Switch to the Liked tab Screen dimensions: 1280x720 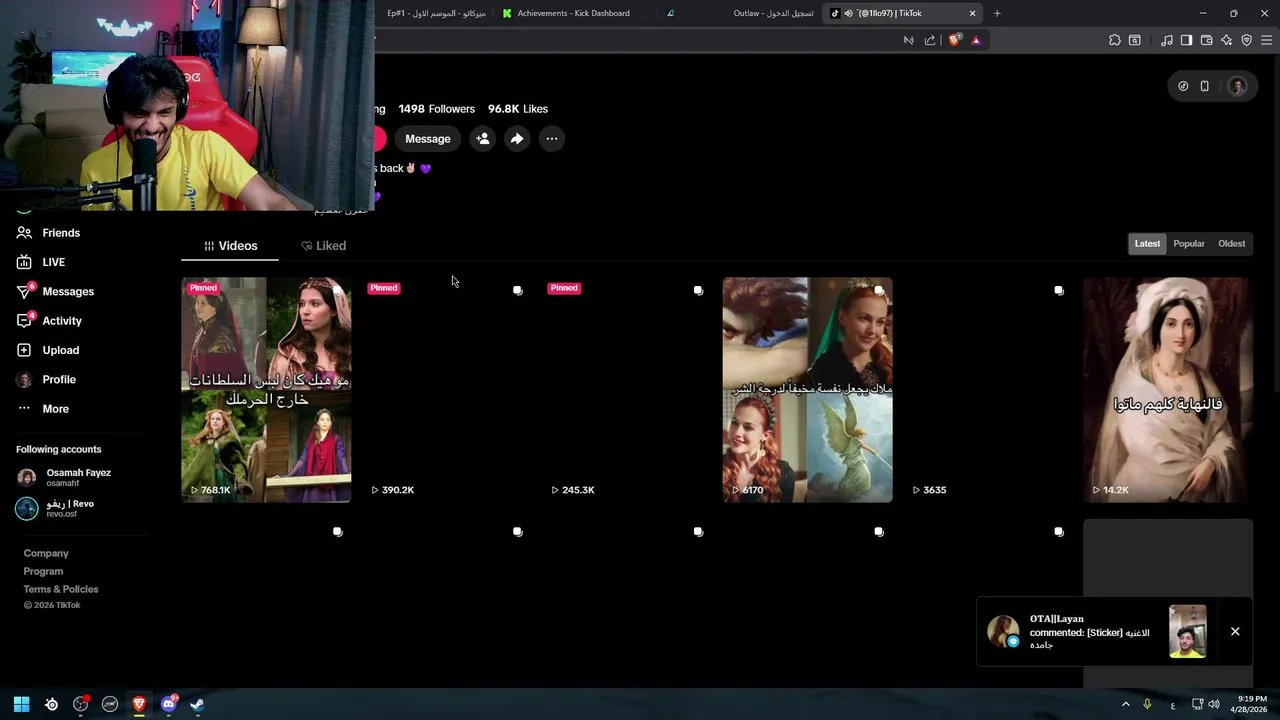(323, 246)
